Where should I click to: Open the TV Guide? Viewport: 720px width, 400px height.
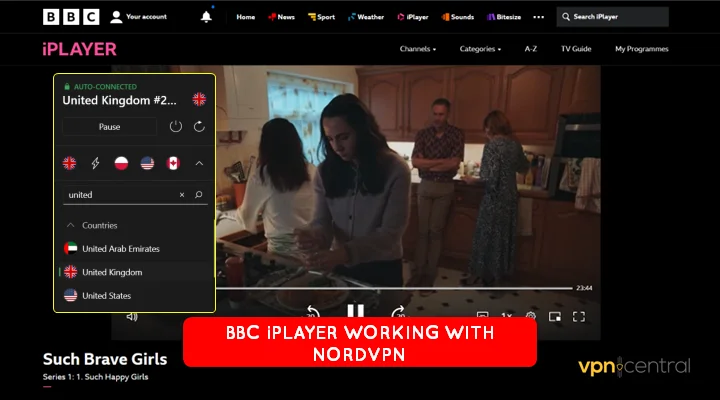576,49
